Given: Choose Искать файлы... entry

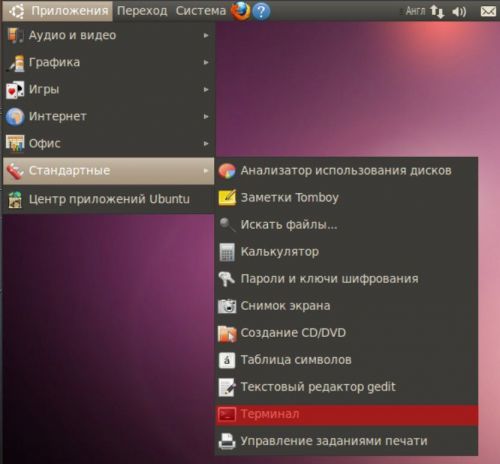Looking at the screenshot, I should pyautogui.click(x=346, y=225).
